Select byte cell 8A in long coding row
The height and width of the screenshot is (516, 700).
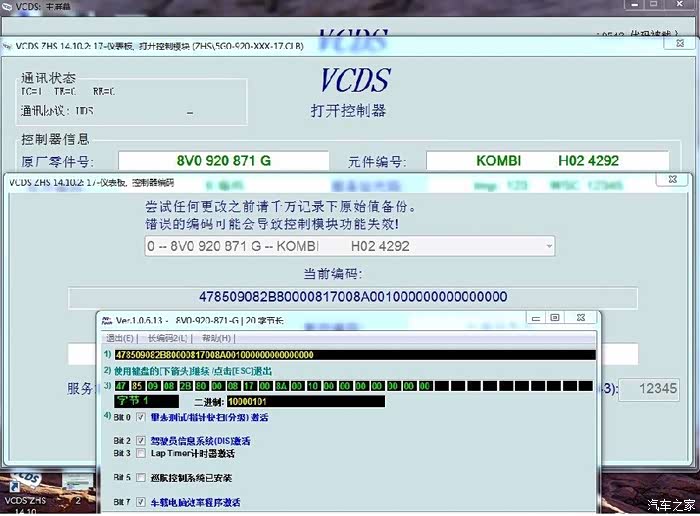281,386
